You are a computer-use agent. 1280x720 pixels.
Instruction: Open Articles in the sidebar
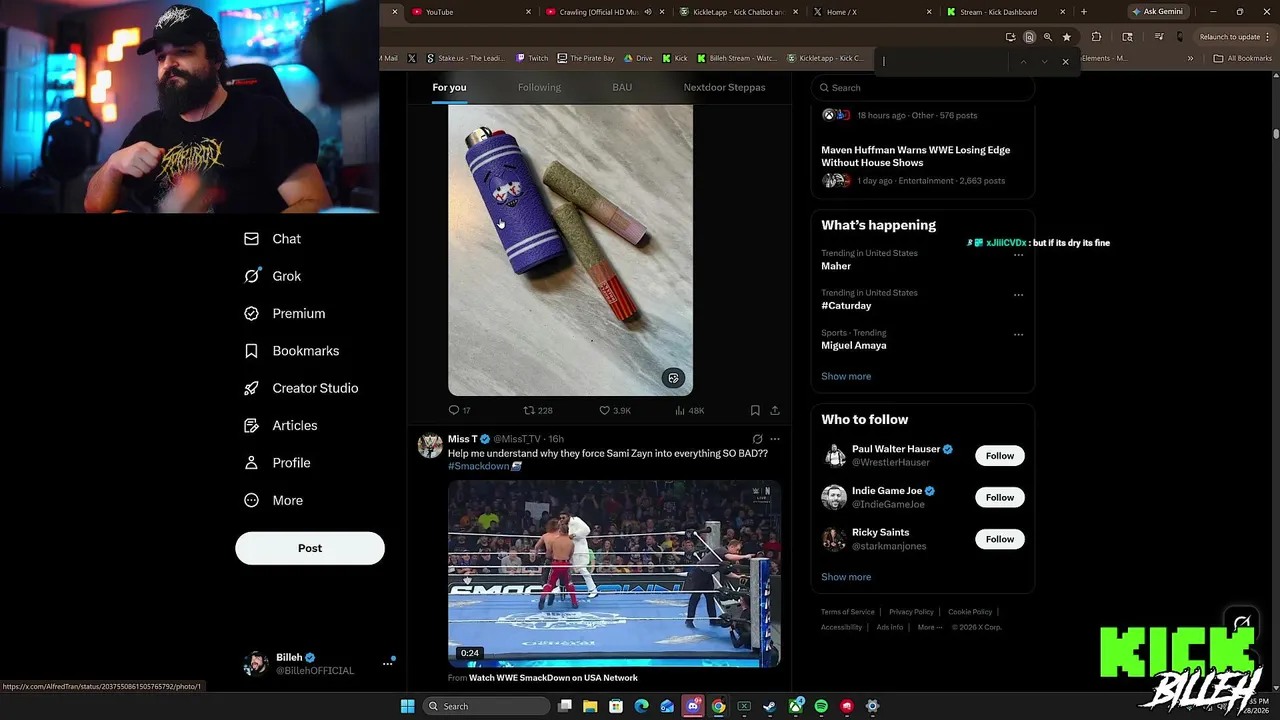280,425
